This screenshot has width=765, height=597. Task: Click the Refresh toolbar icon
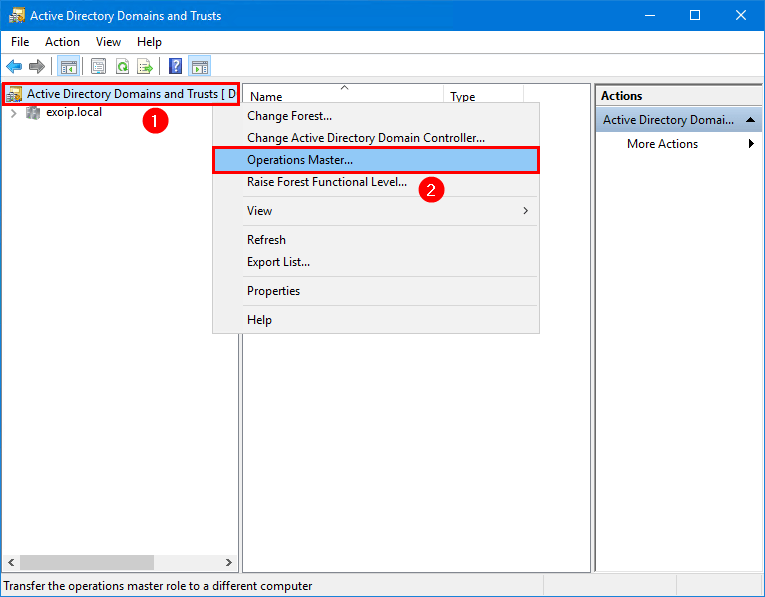(x=122, y=66)
